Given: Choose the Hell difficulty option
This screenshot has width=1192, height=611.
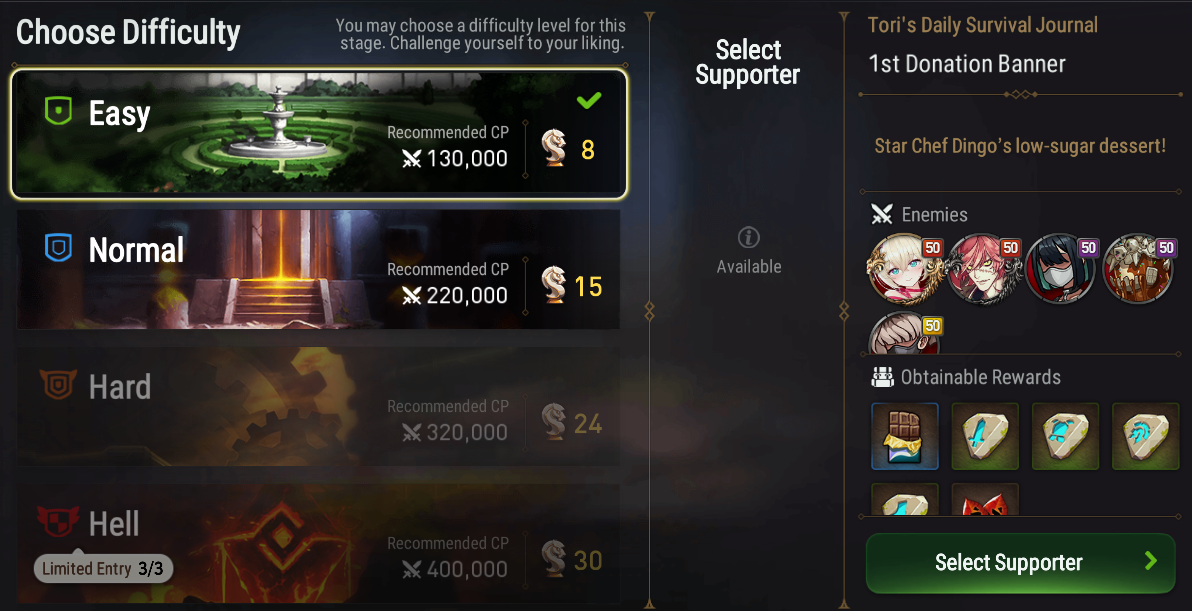Looking at the screenshot, I should [319, 544].
